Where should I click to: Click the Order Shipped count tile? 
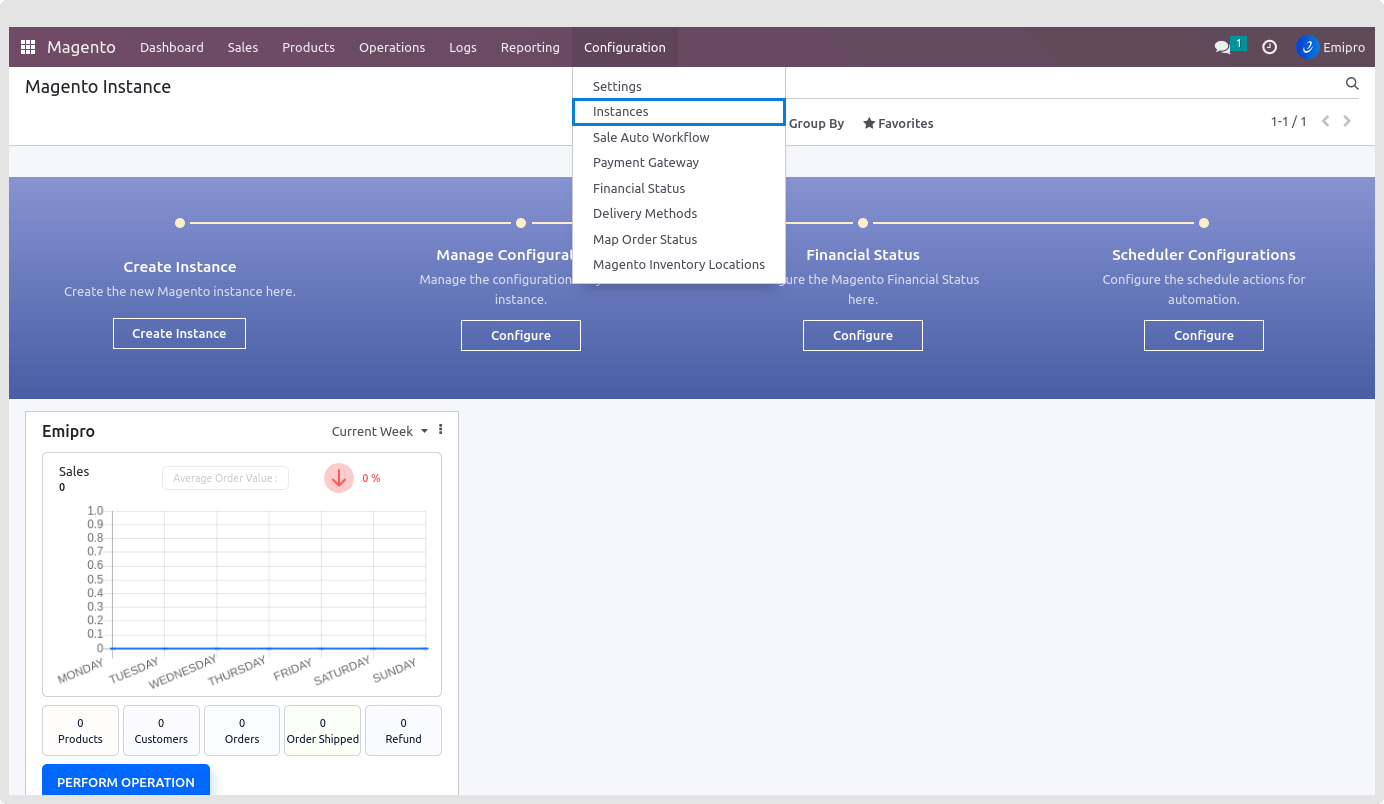[x=322, y=731]
